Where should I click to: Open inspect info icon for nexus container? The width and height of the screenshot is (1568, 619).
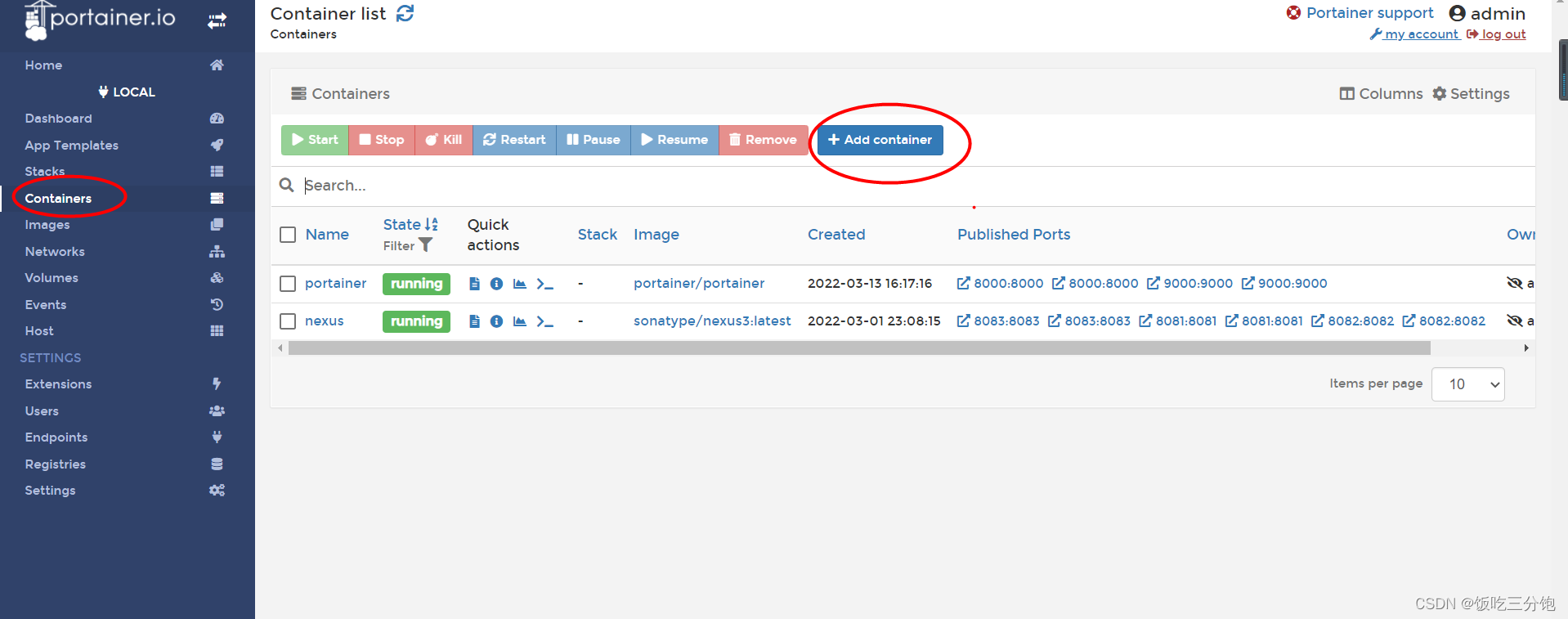[496, 321]
